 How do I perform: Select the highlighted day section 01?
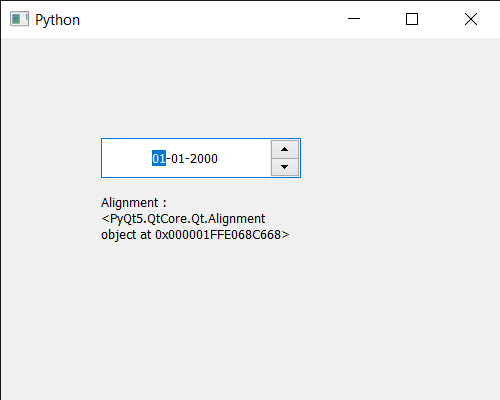pyautogui.click(x=159, y=158)
